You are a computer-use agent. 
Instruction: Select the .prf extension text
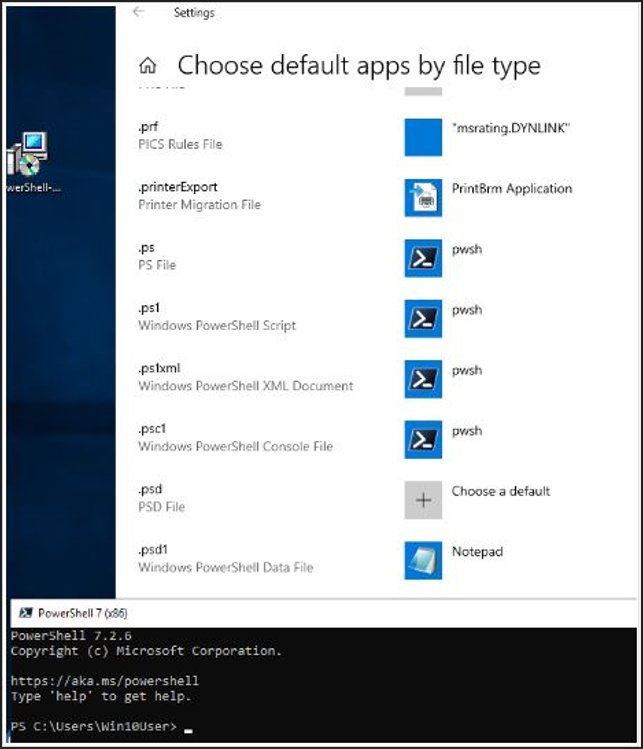click(148, 127)
